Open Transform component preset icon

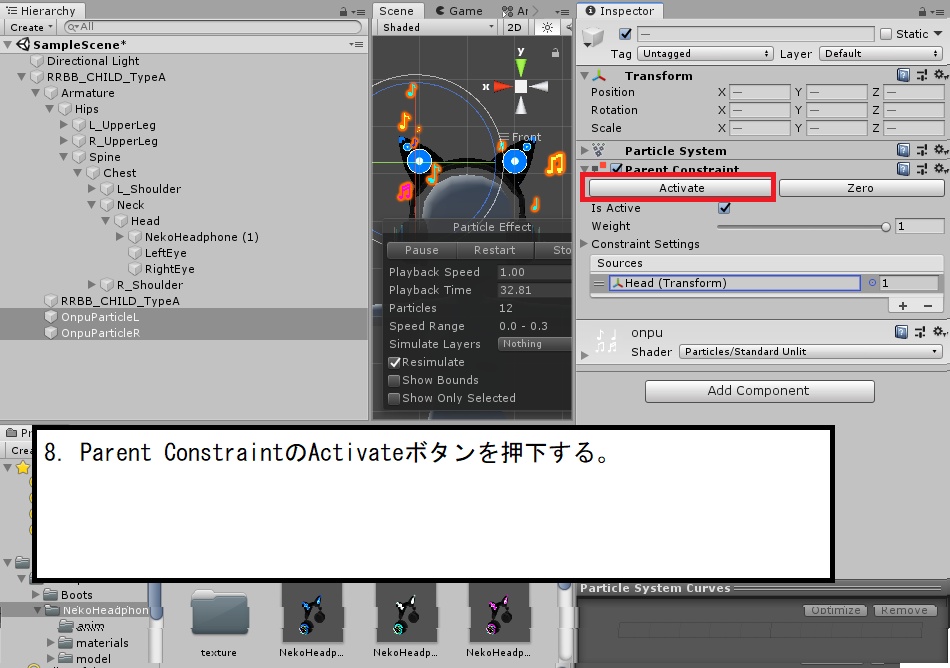[921, 75]
